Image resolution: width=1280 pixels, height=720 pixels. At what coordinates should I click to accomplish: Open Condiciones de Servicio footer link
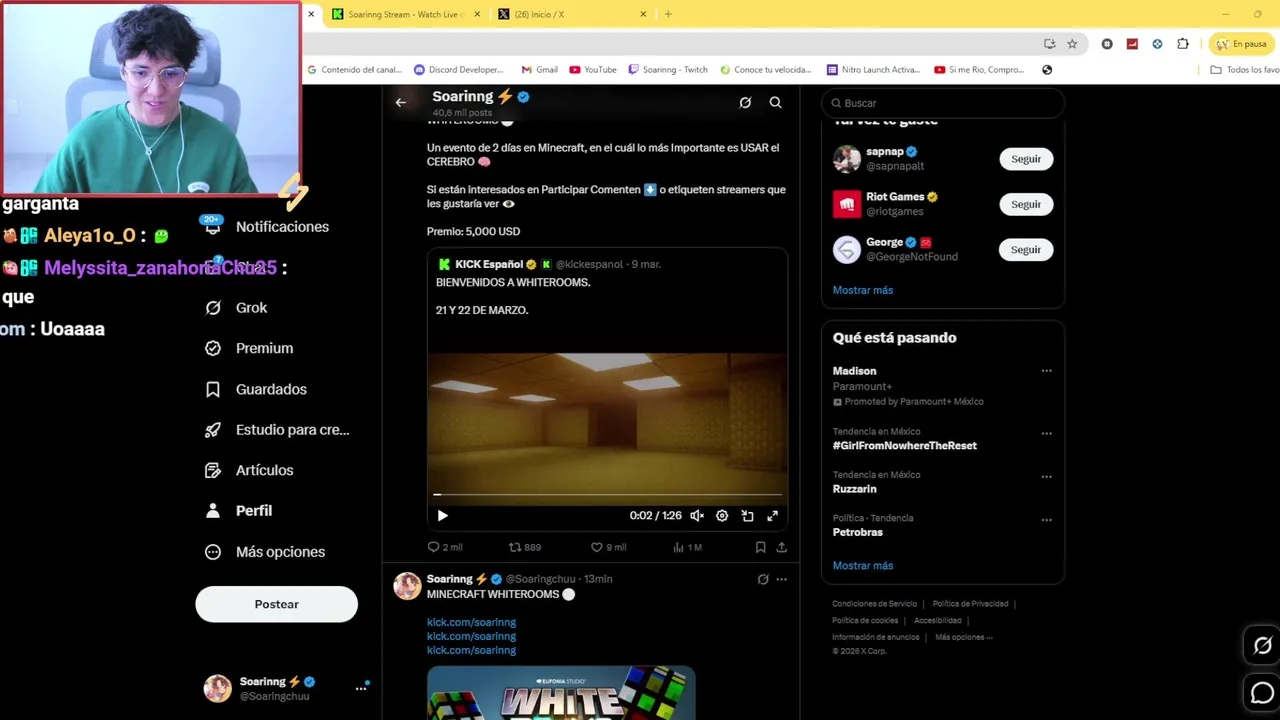pyautogui.click(x=874, y=604)
